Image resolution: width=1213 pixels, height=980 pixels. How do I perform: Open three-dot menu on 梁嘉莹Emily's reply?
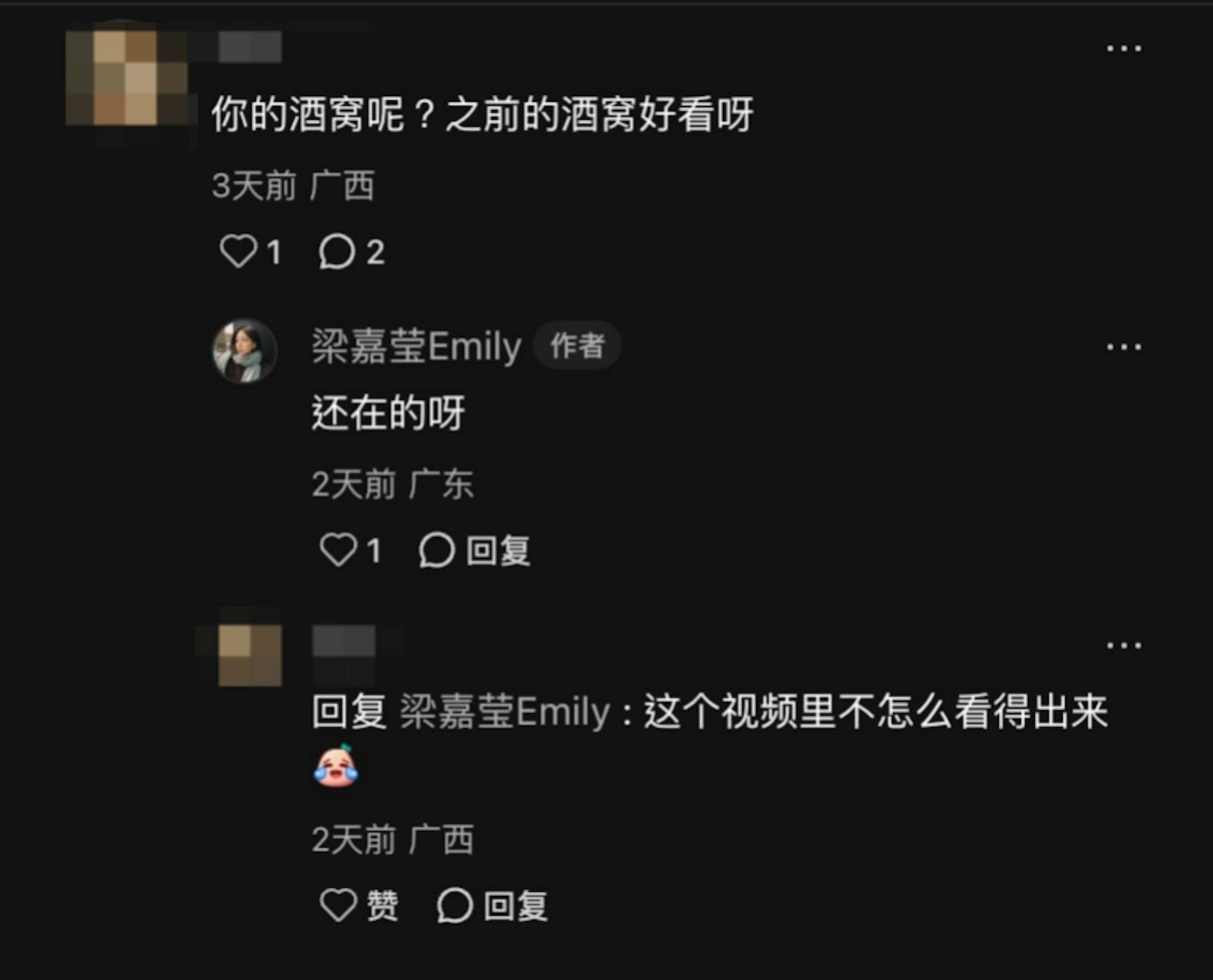(1124, 347)
